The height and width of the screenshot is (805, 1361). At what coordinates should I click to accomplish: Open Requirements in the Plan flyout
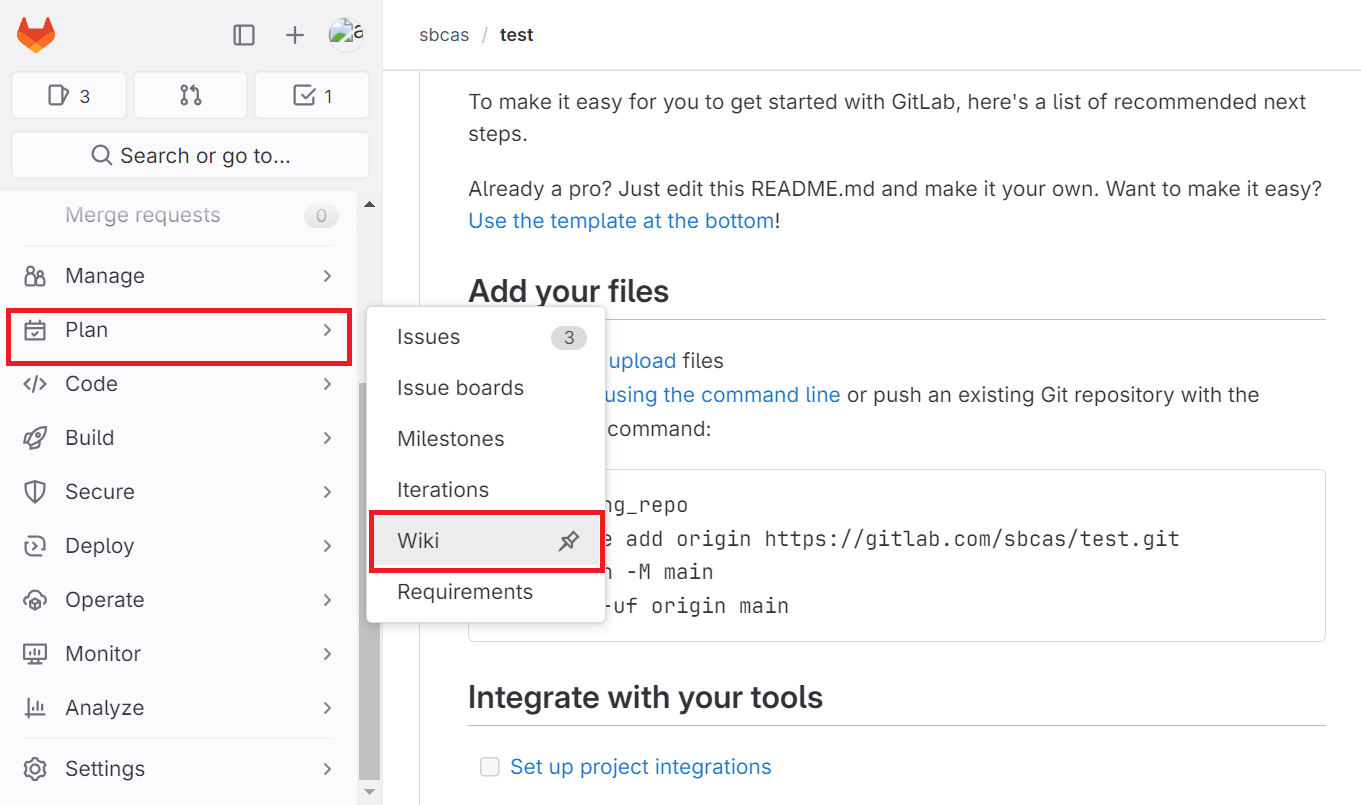tap(486, 592)
